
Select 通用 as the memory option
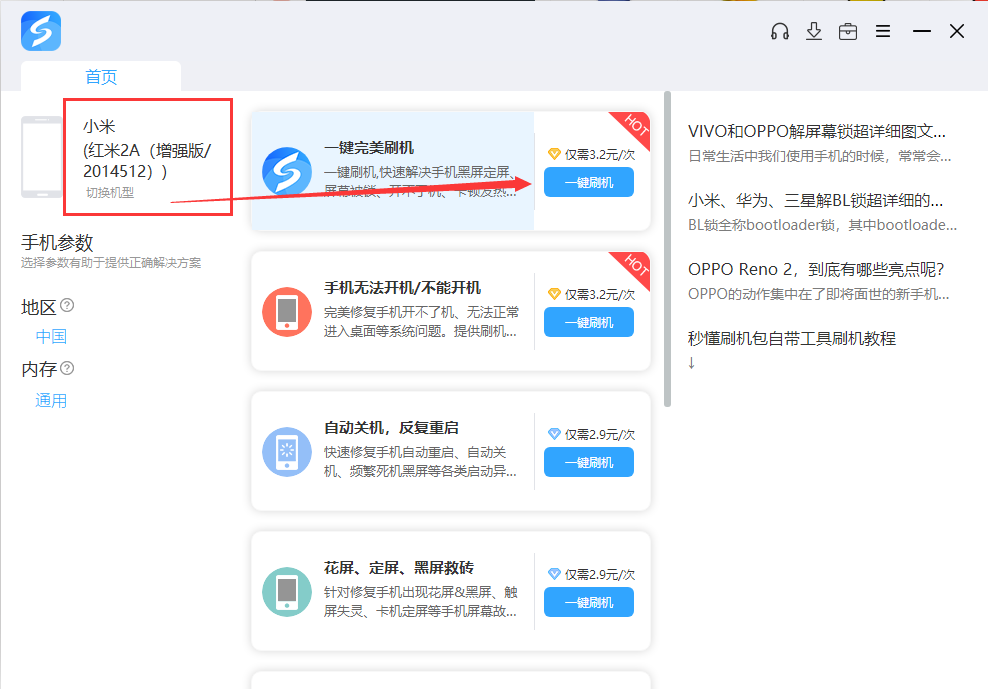(x=50, y=398)
